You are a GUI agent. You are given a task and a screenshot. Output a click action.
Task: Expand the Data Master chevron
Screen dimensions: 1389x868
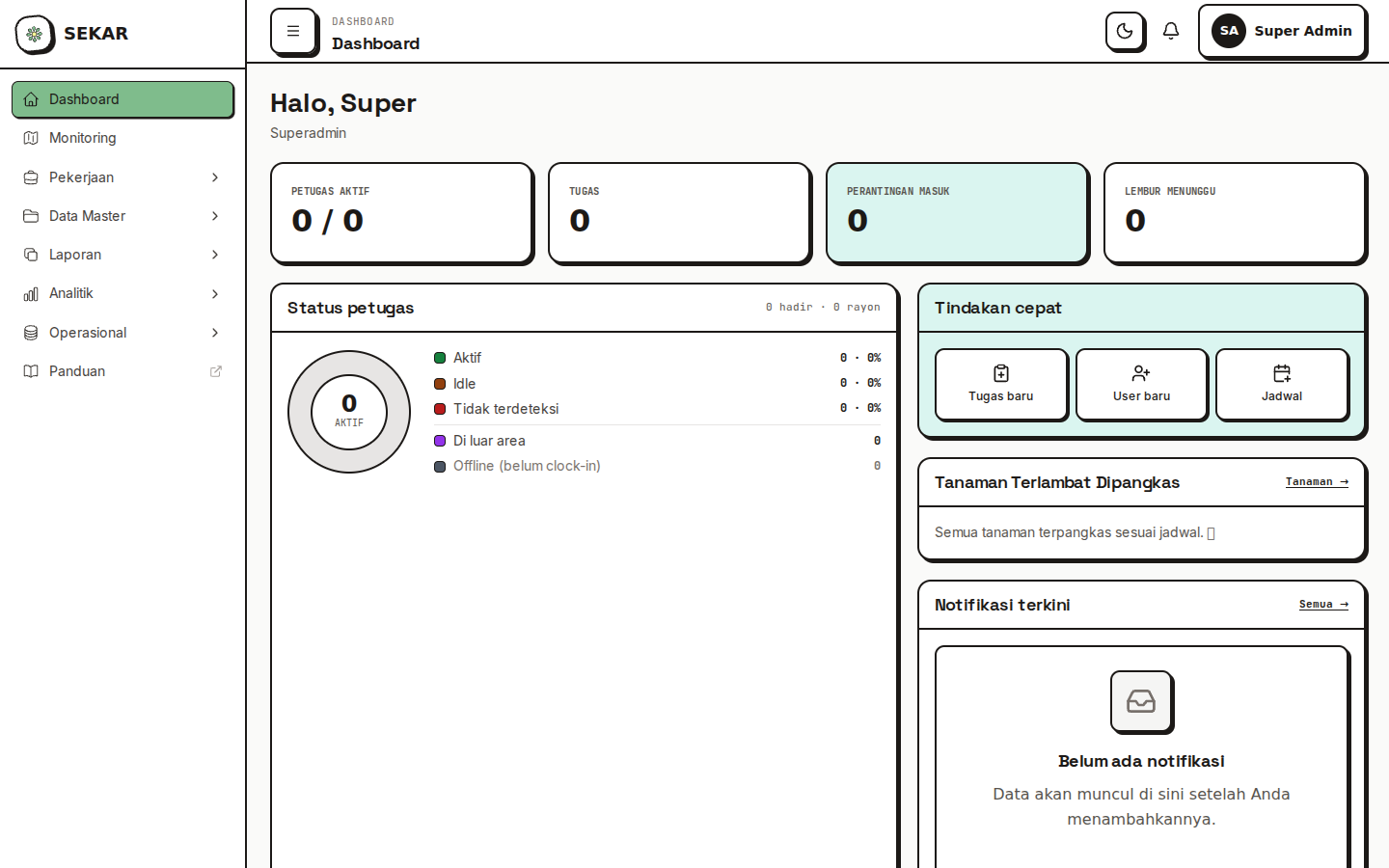tap(215, 216)
